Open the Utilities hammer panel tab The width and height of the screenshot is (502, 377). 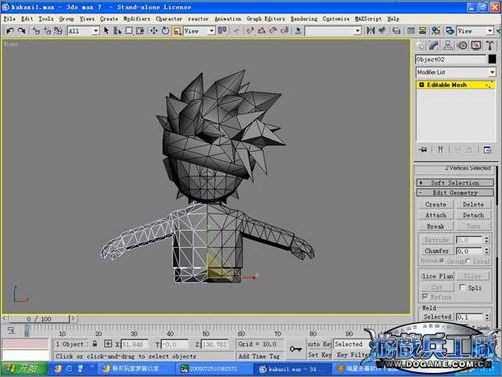pyautogui.click(x=489, y=45)
